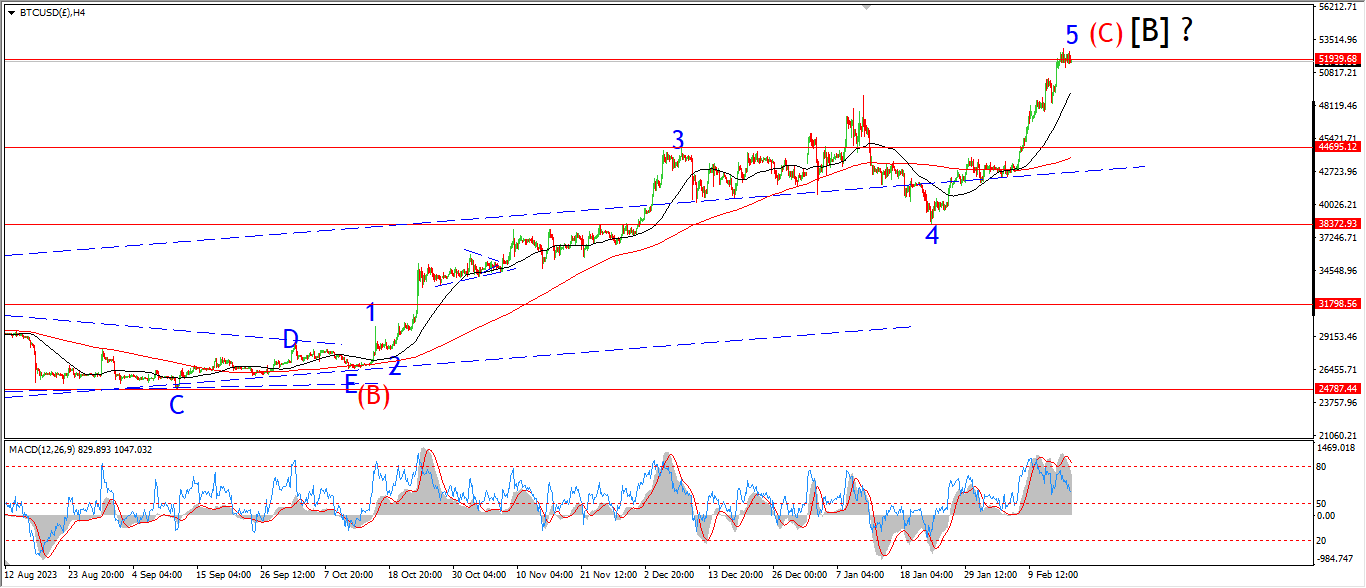
Task: Click the dropdown arrow beside BTCUSD(£),H4
Action: pyautogui.click(x=10, y=13)
